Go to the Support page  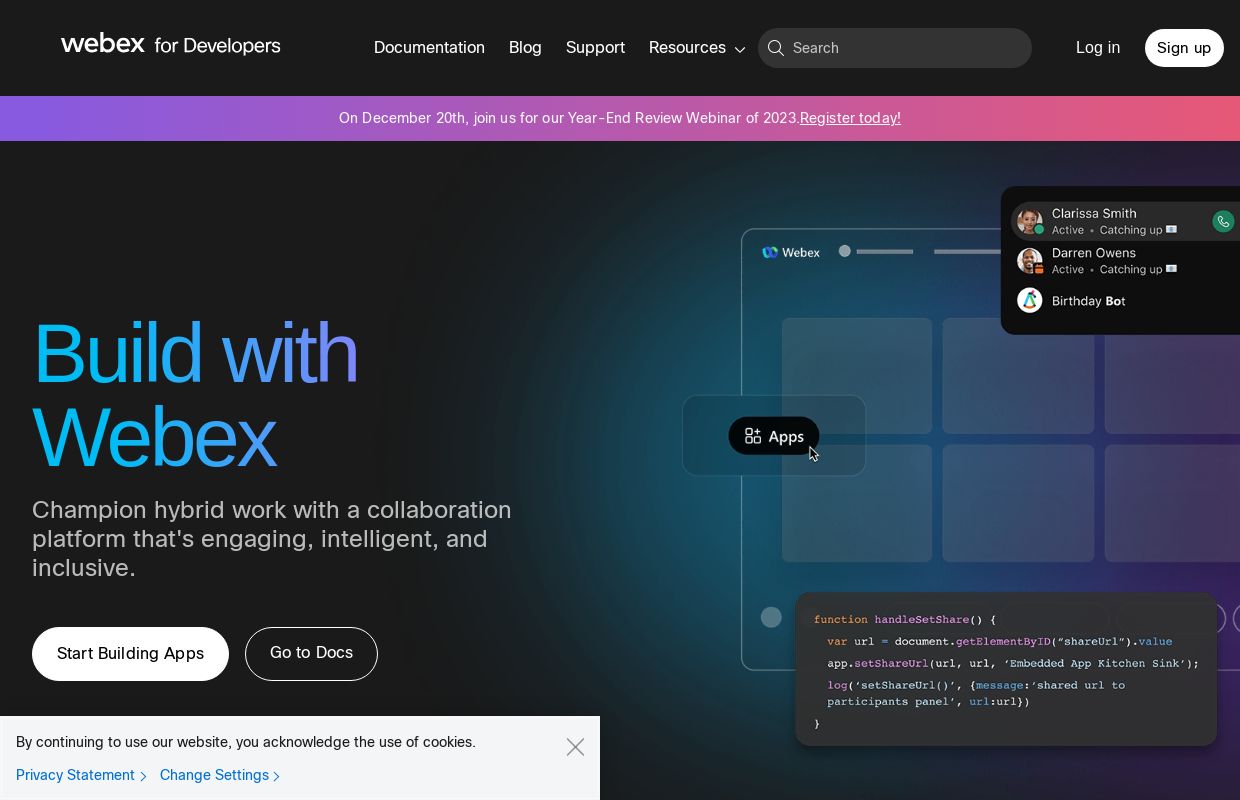(595, 48)
